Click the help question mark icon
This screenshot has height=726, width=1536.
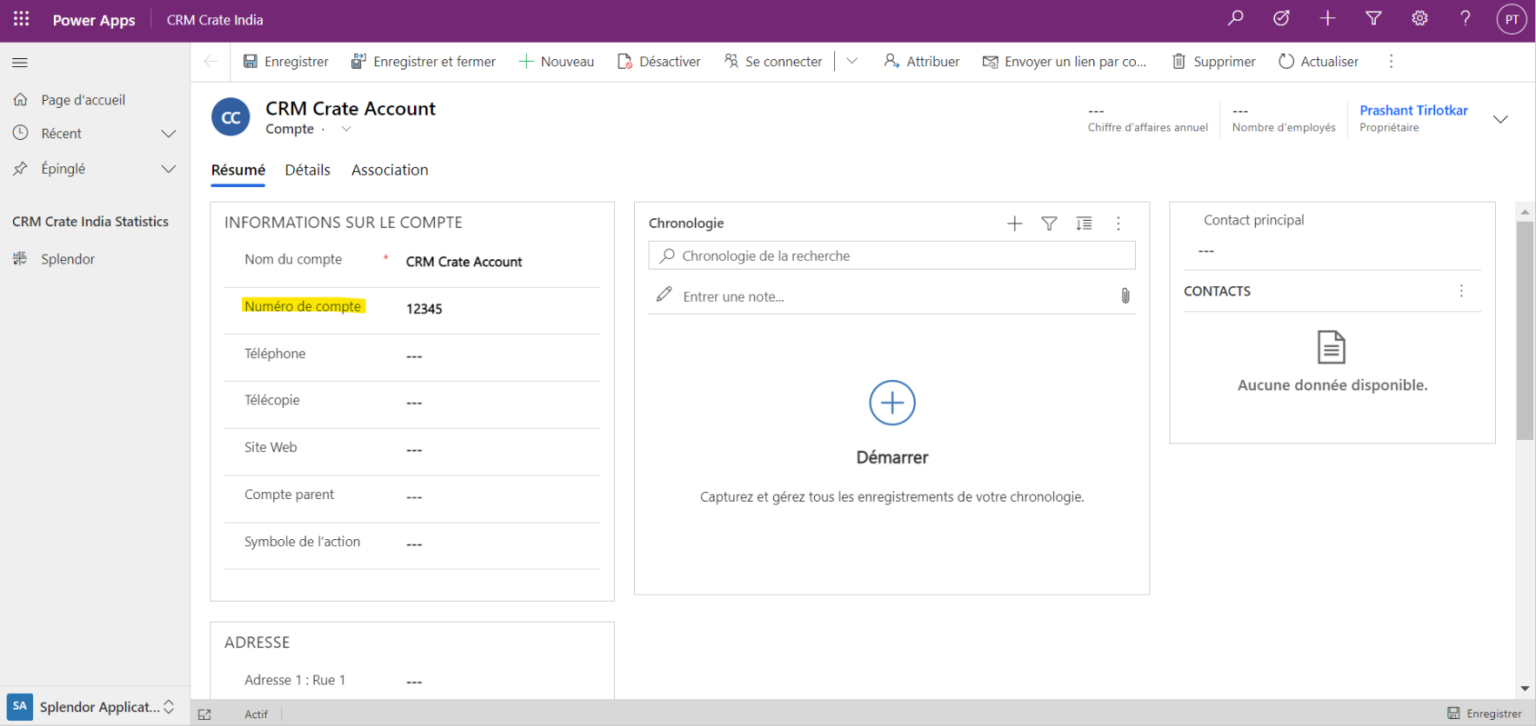1464,18
